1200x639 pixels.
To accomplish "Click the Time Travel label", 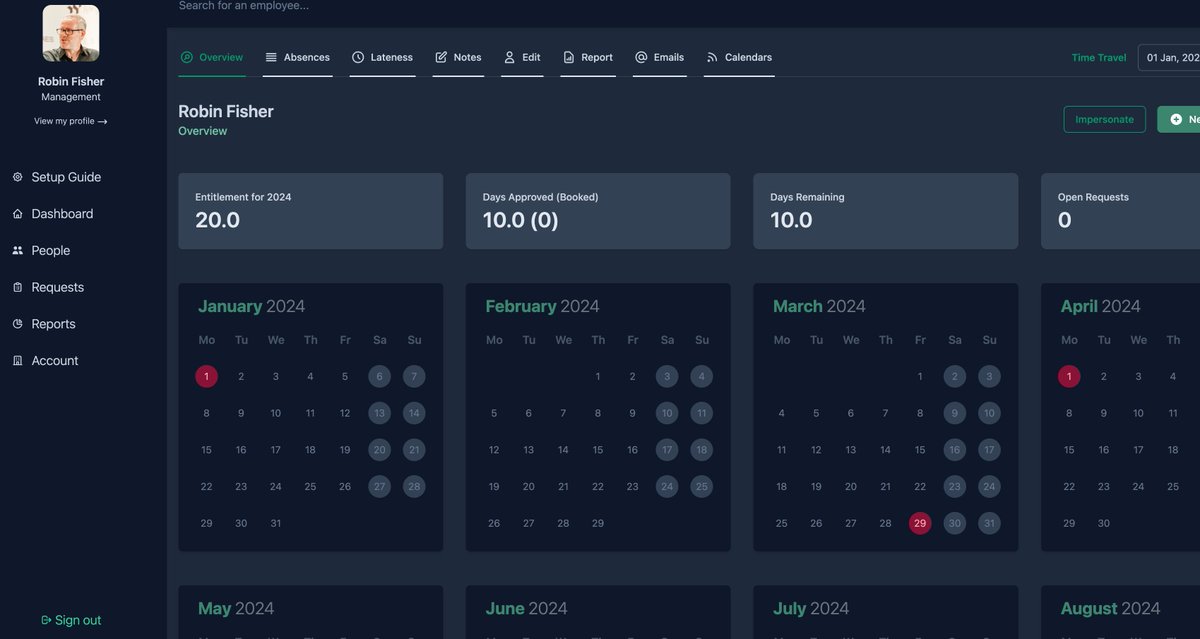I will (x=1099, y=57).
